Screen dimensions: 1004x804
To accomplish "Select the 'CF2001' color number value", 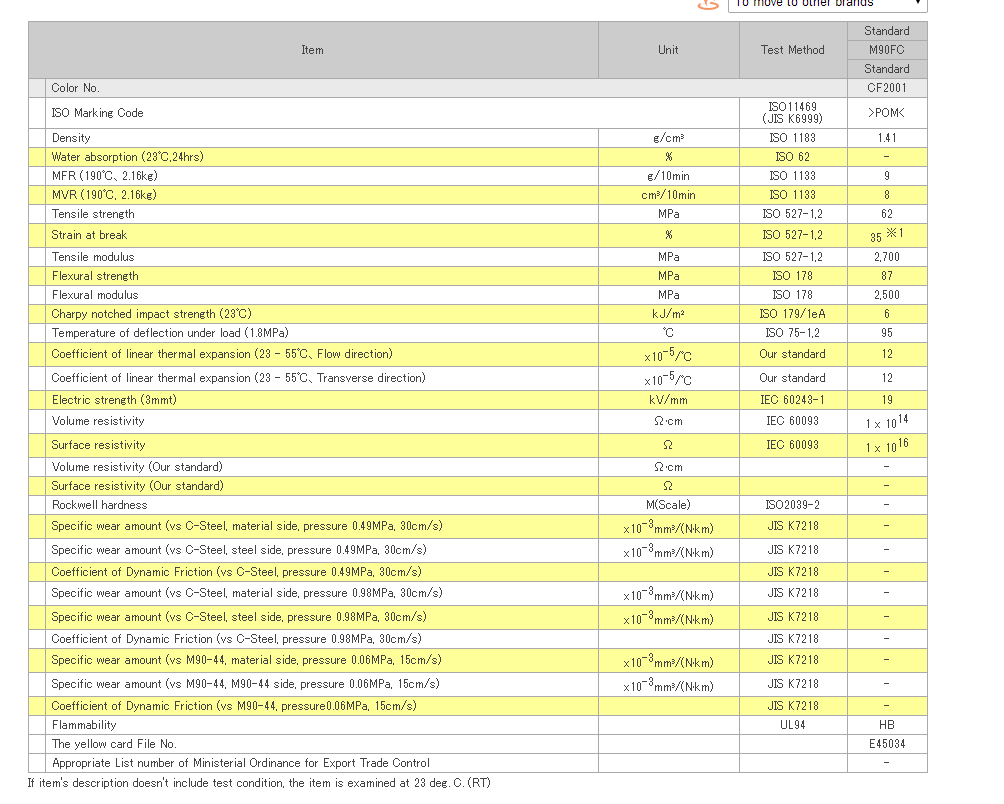I will tap(887, 88).
